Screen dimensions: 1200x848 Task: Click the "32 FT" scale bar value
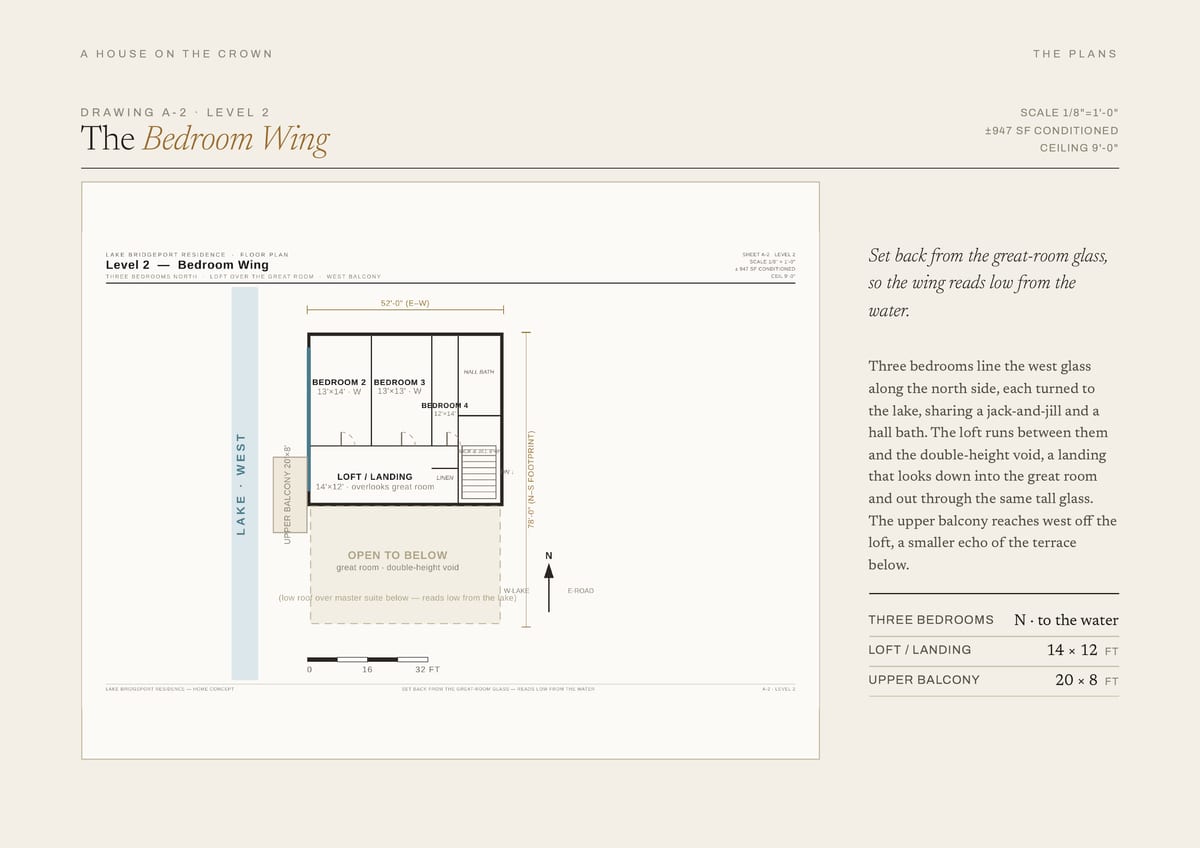point(427,670)
